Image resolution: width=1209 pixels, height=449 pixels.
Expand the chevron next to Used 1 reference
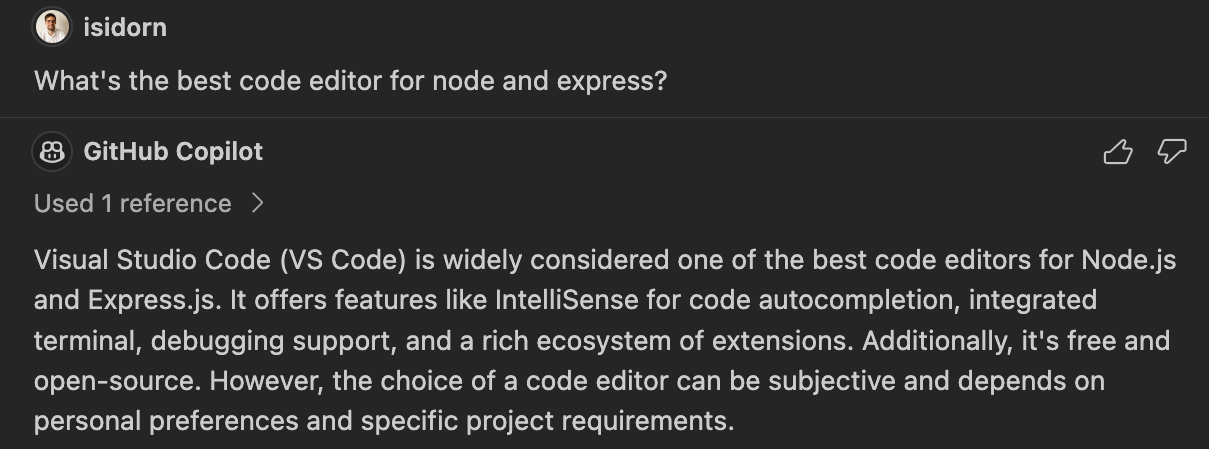[x=258, y=204]
